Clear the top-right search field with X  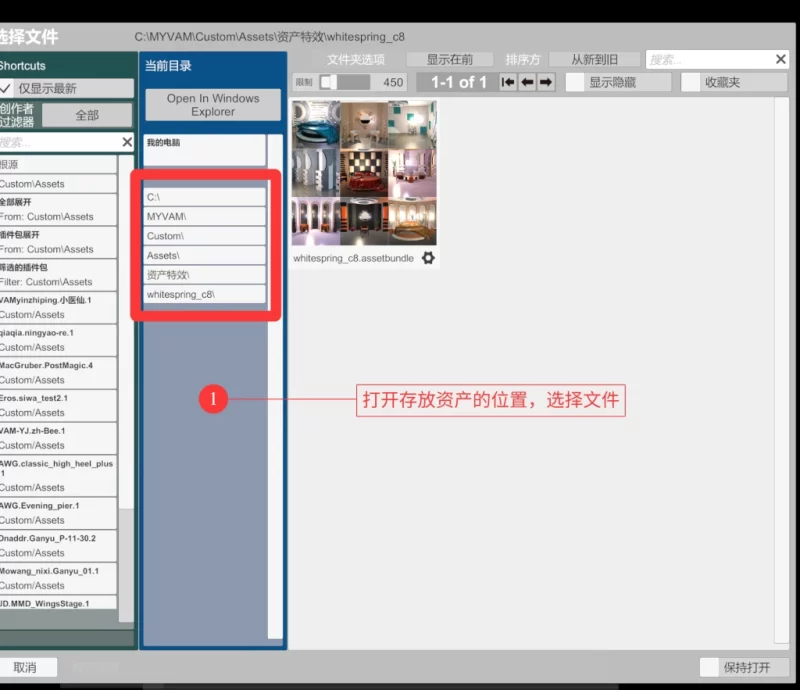(x=781, y=60)
